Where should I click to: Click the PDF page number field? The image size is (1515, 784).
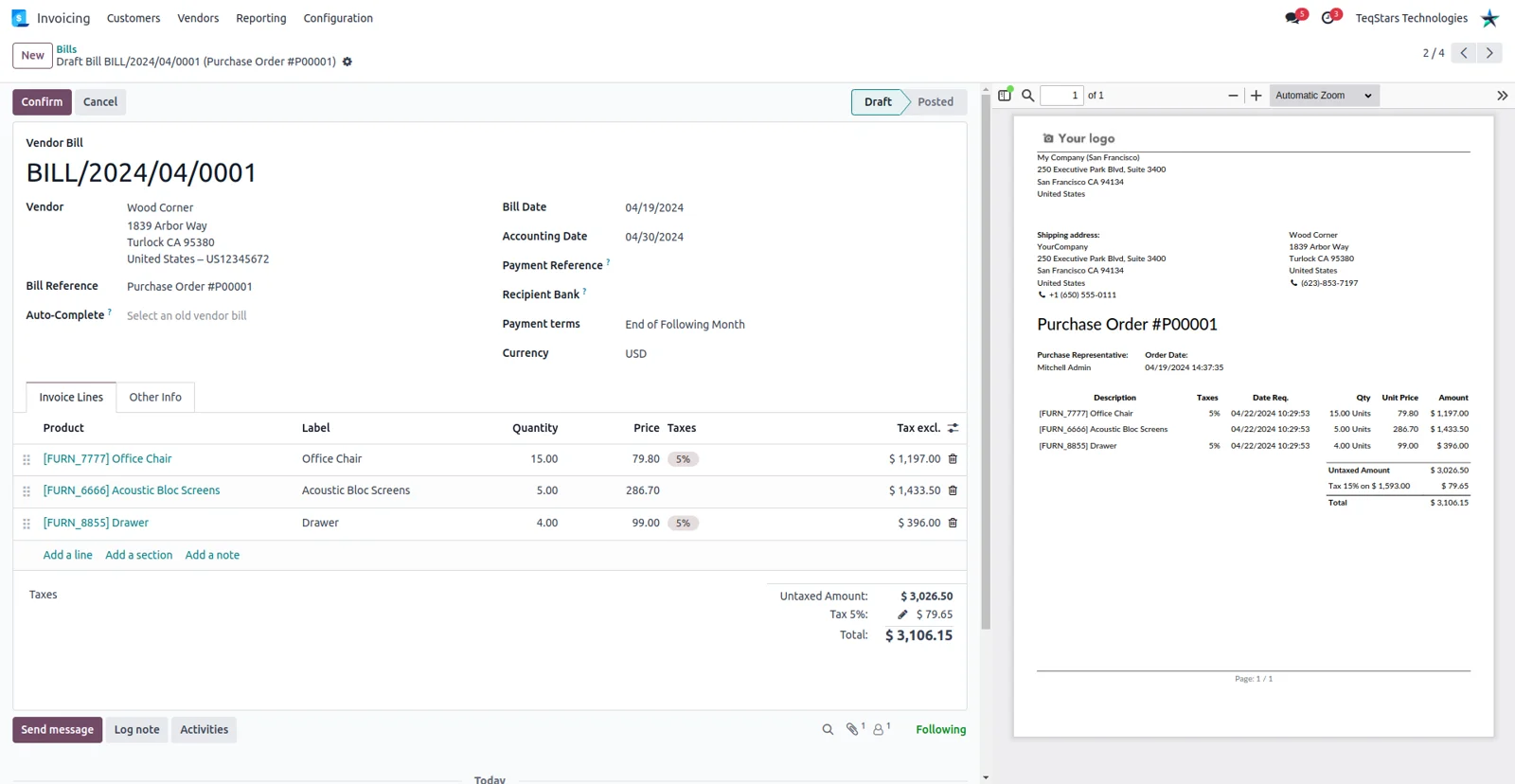[1061, 96]
